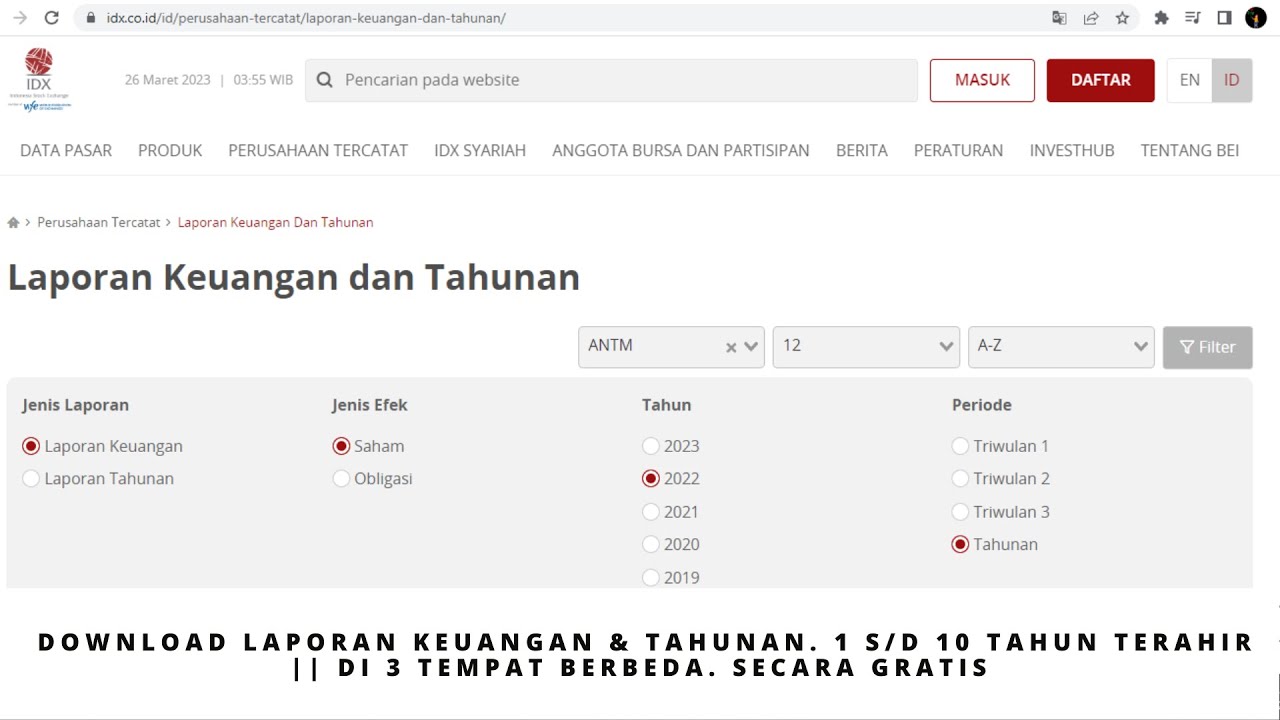This screenshot has width=1280, height=720.
Task: Choose Obligasi as jenis efek
Action: point(341,478)
